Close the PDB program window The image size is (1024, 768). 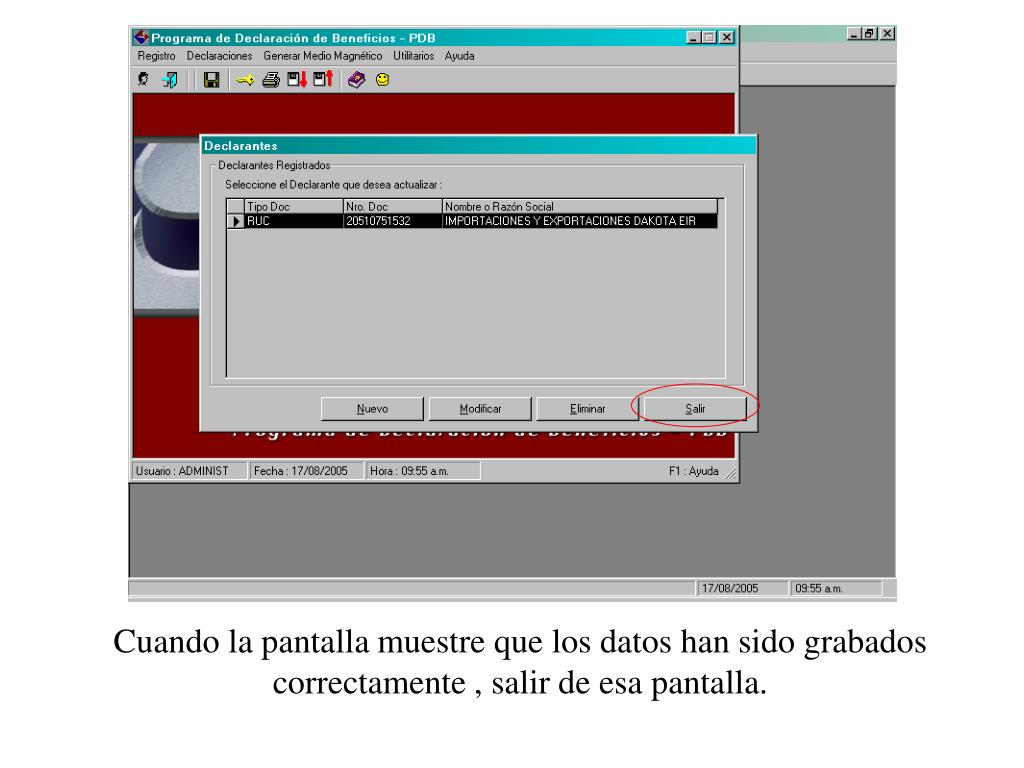point(726,38)
